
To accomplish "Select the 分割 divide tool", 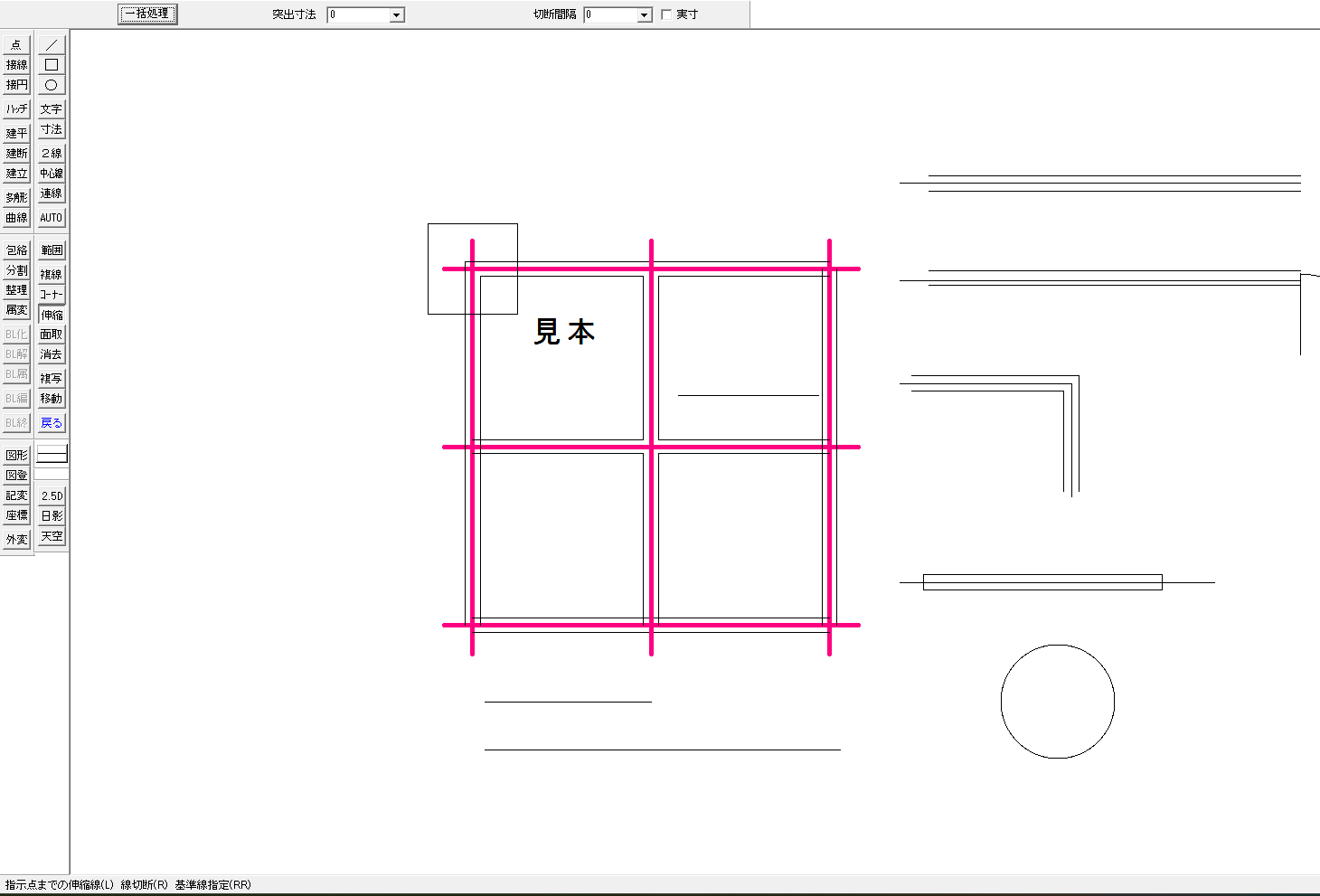I will point(16,269).
